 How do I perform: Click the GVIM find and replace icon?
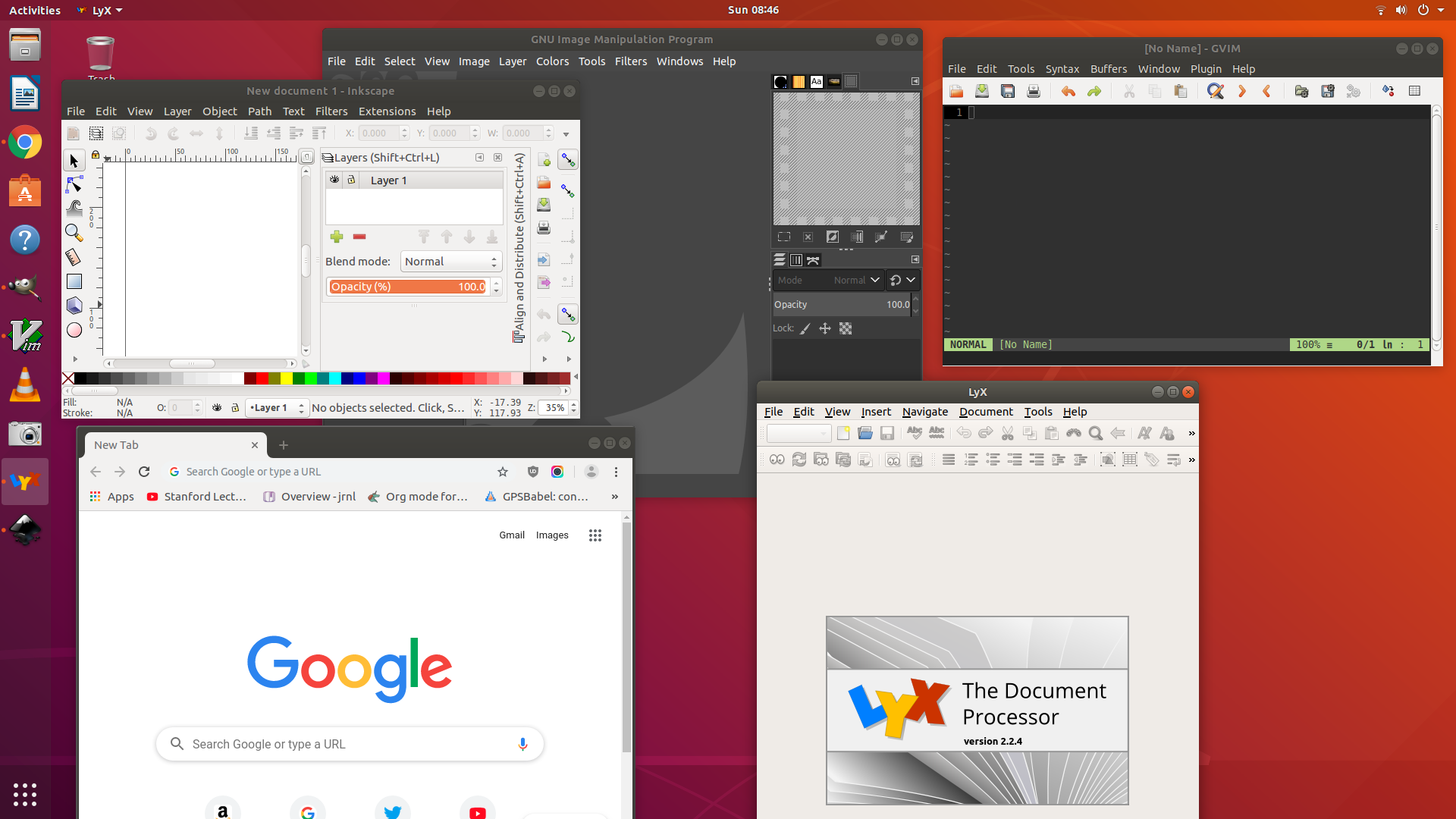tap(1216, 91)
